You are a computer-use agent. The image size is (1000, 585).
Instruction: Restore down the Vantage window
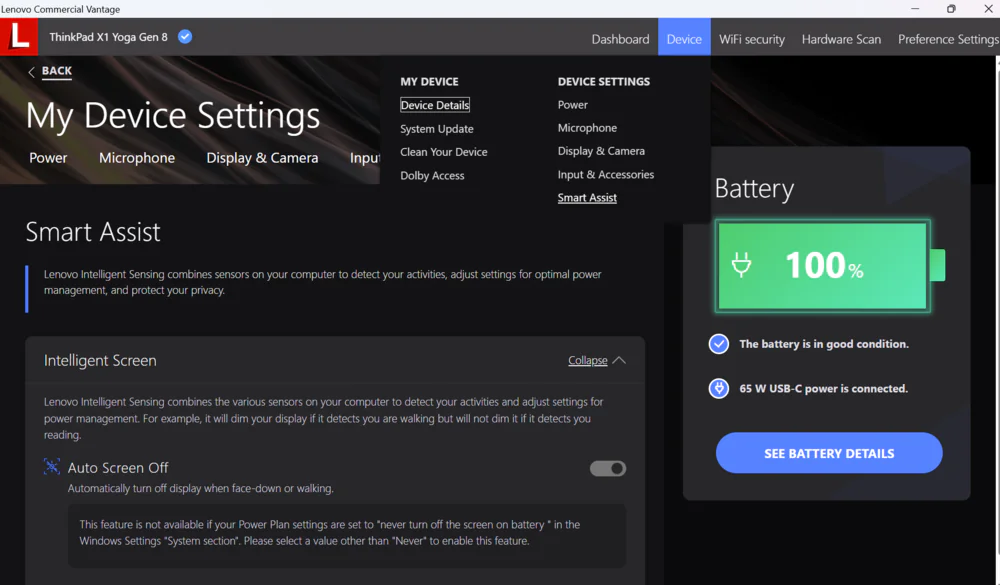coord(951,9)
